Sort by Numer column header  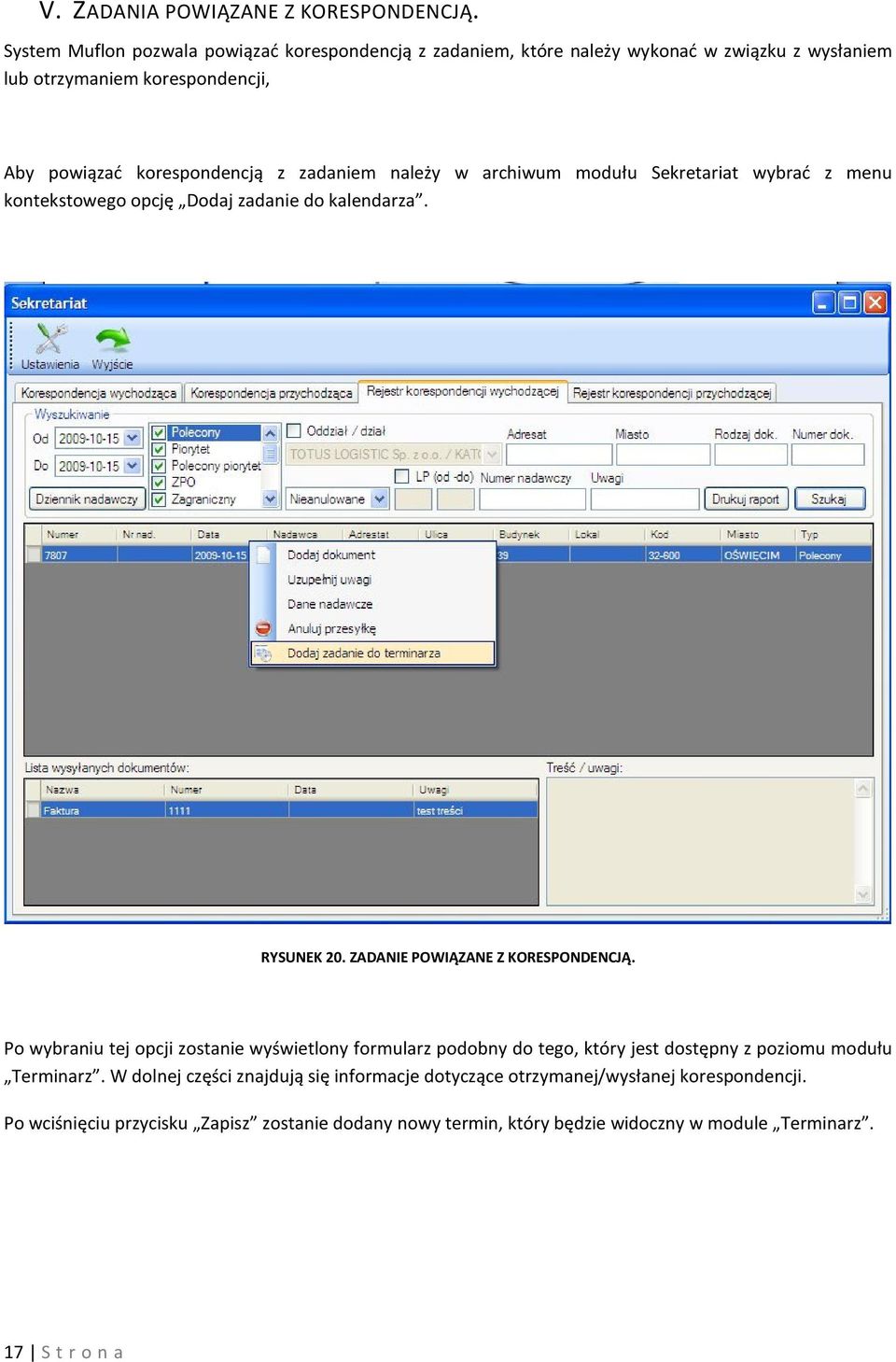tap(79, 534)
